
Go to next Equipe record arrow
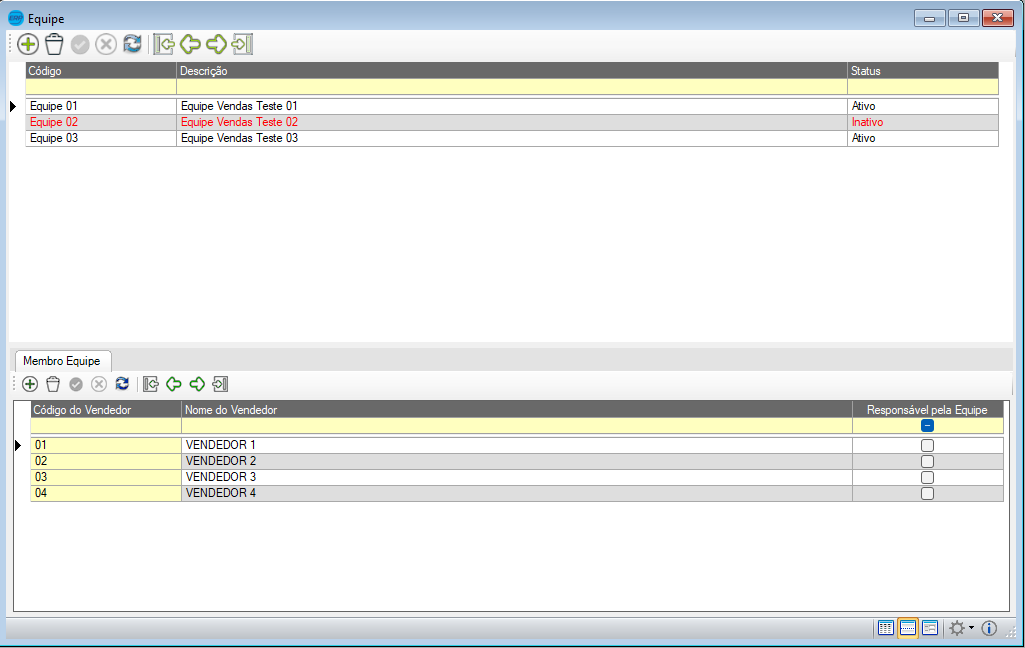point(216,44)
